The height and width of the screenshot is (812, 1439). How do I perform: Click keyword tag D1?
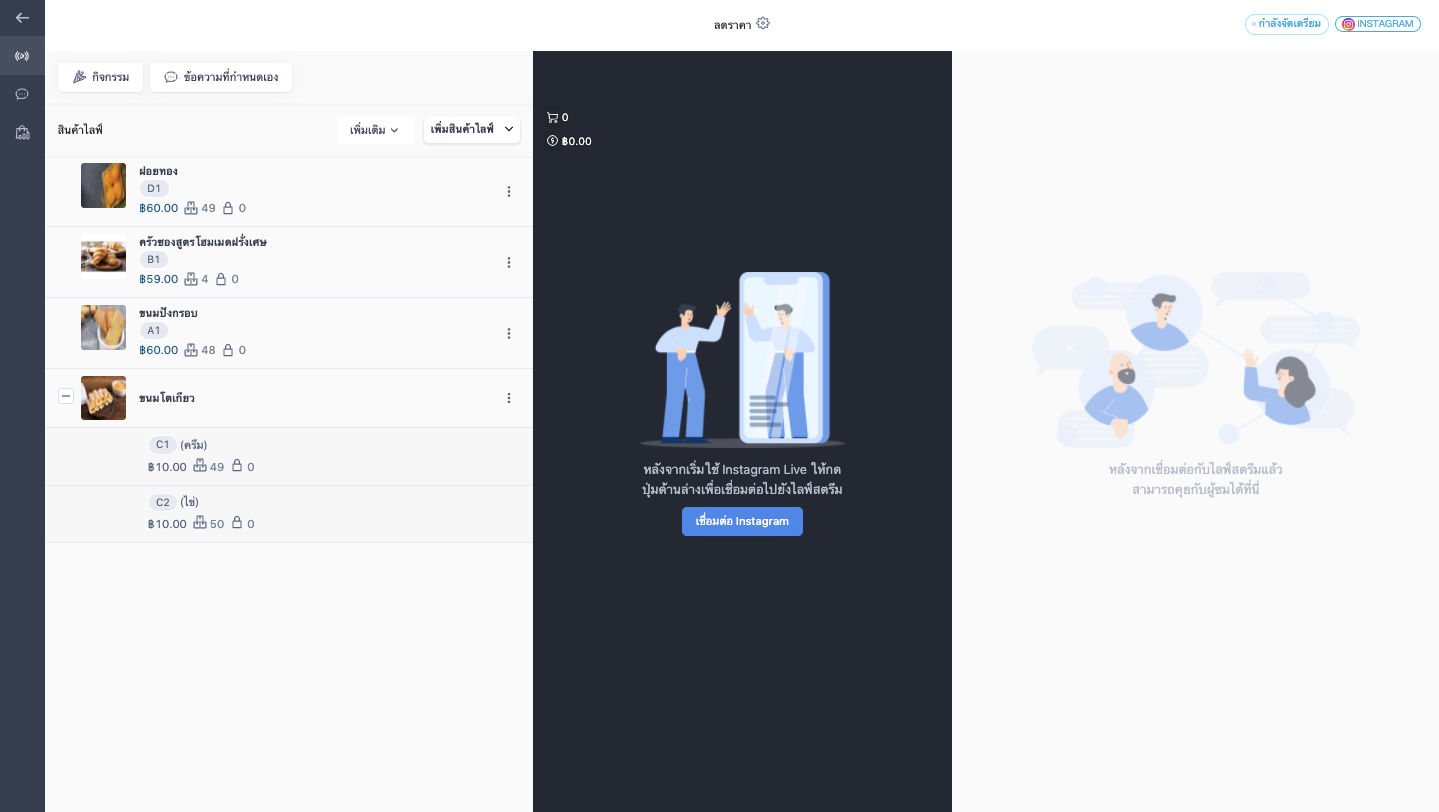pos(154,188)
